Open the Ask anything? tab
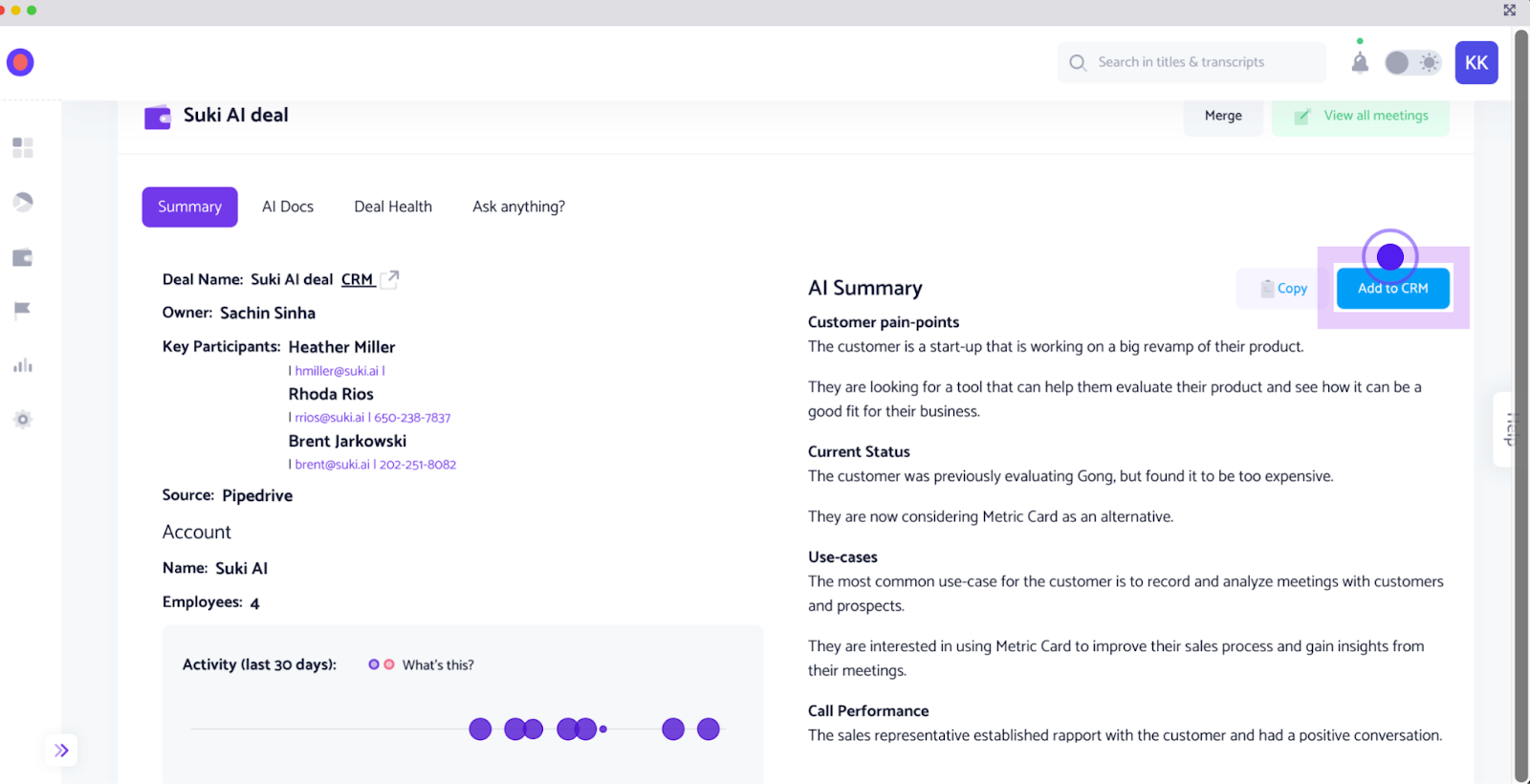Viewport: 1530px width, 784px height. coord(518,207)
